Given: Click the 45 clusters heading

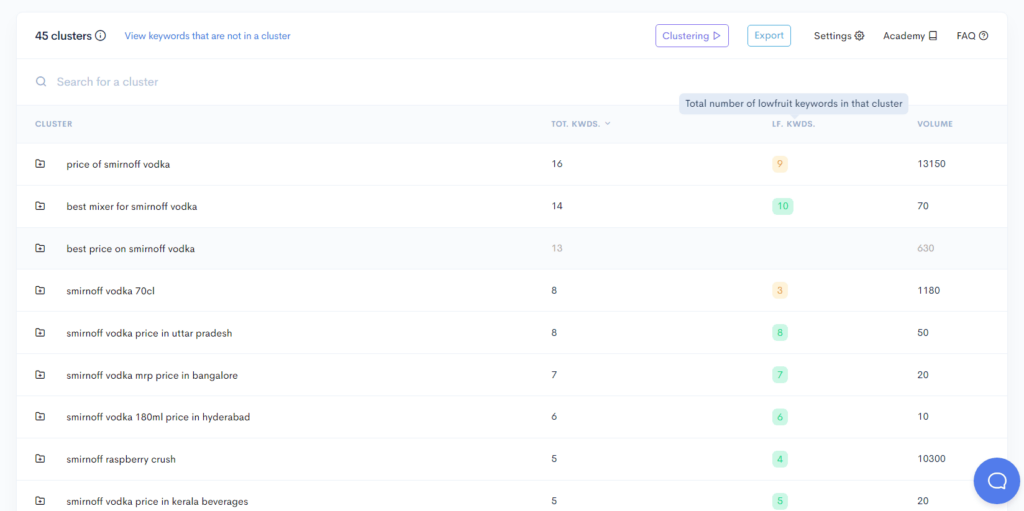Looking at the screenshot, I should click(x=63, y=36).
